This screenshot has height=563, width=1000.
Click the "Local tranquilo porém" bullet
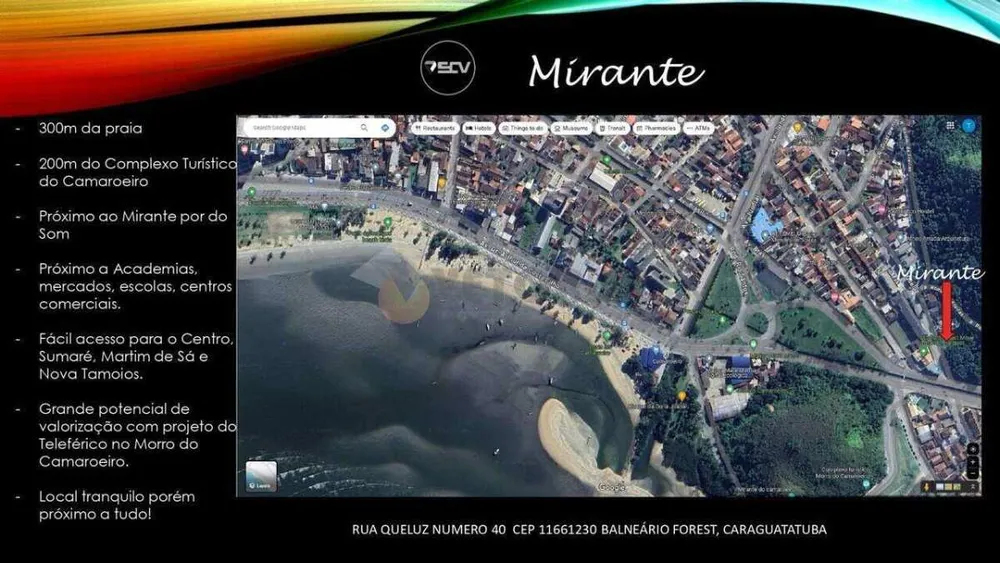117,505
